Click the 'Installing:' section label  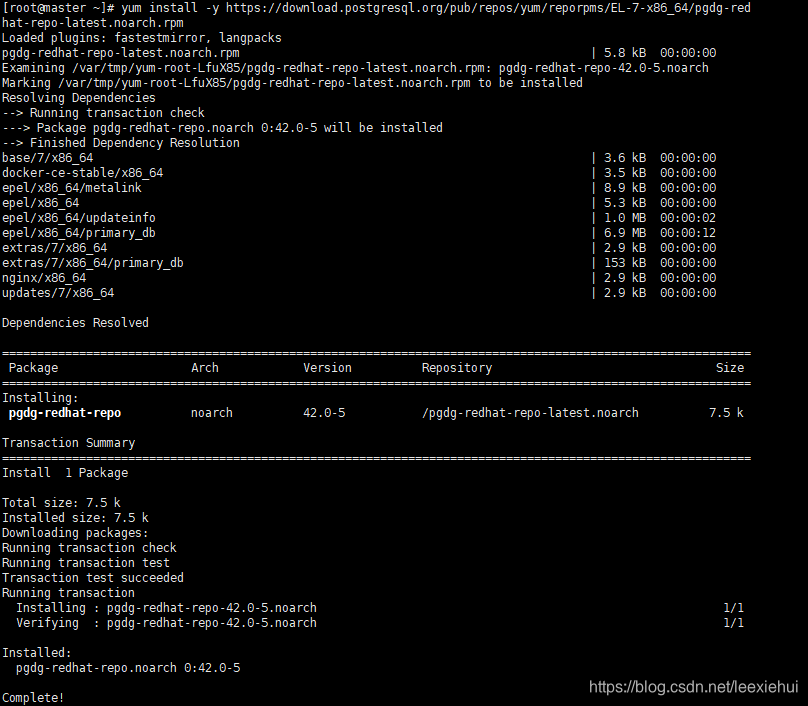(40, 398)
